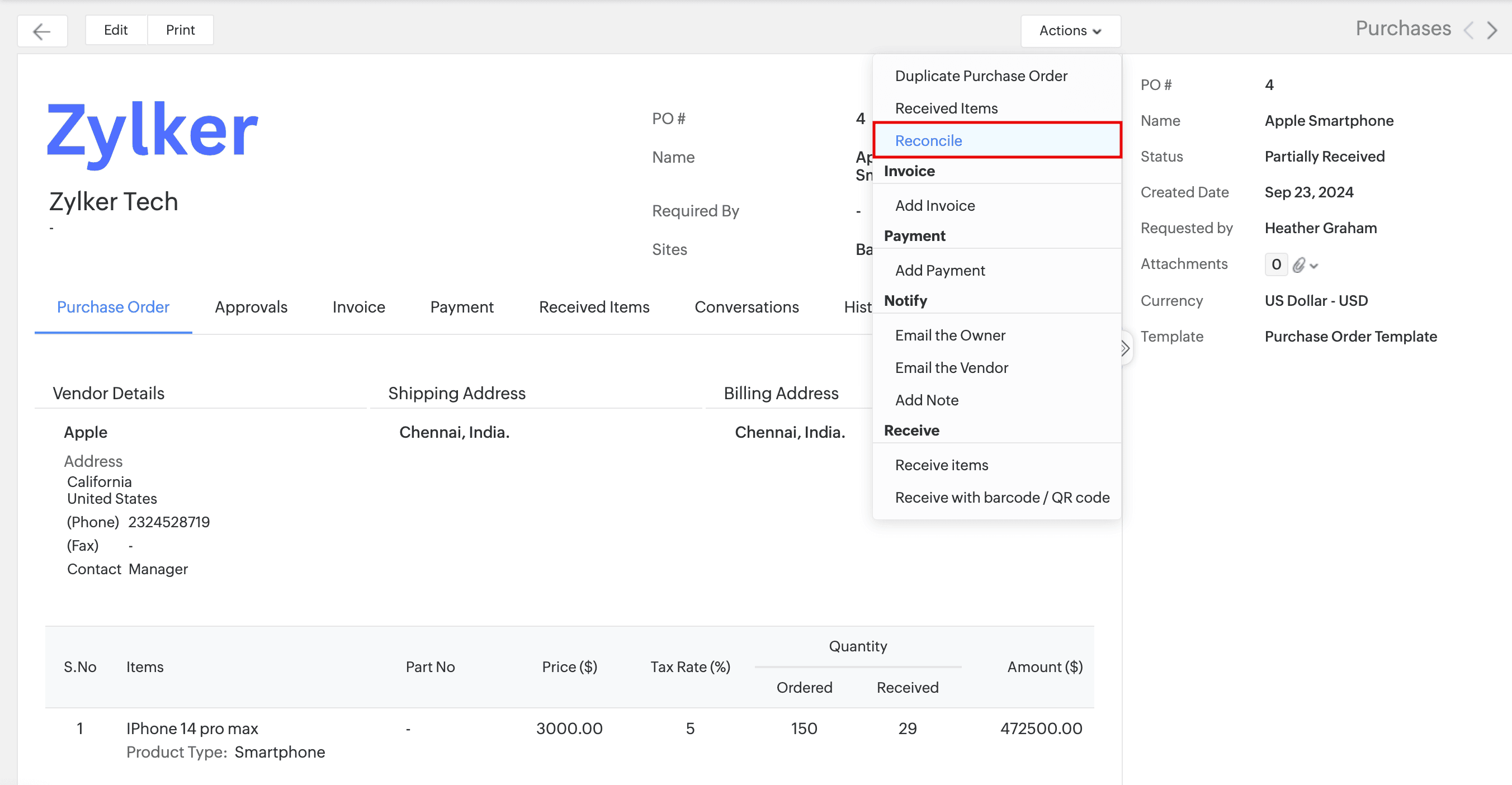Select Email the Vendor option
Screen dimensions: 1512x785
point(951,368)
